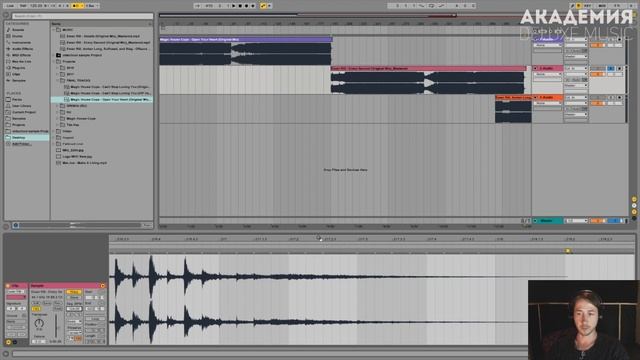This screenshot has height=360, width=640.
Task: Select Sounds in browser categories
Action: pyautogui.click(x=18, y=30)
